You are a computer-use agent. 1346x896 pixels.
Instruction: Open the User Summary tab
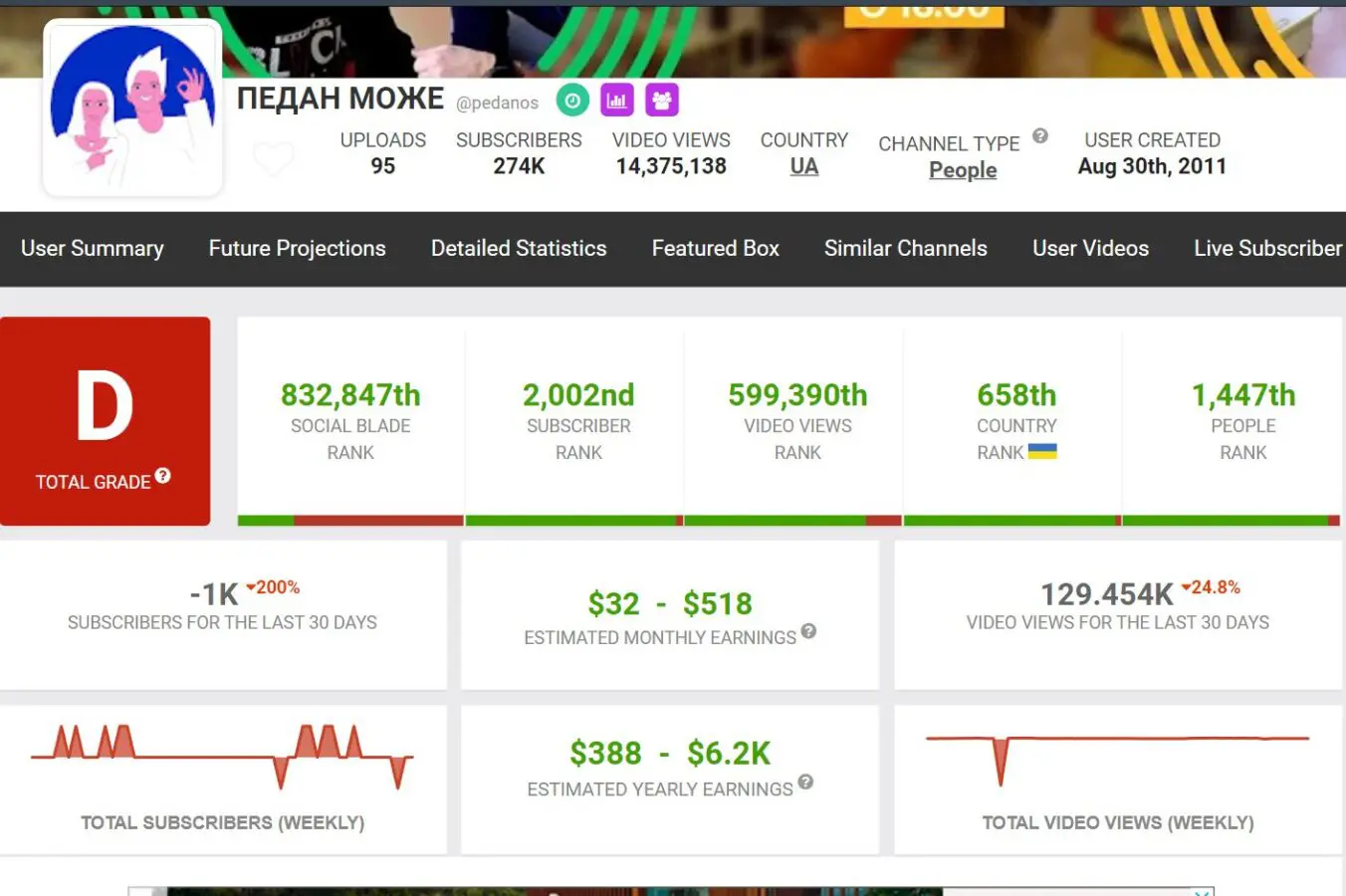(93, 249)
